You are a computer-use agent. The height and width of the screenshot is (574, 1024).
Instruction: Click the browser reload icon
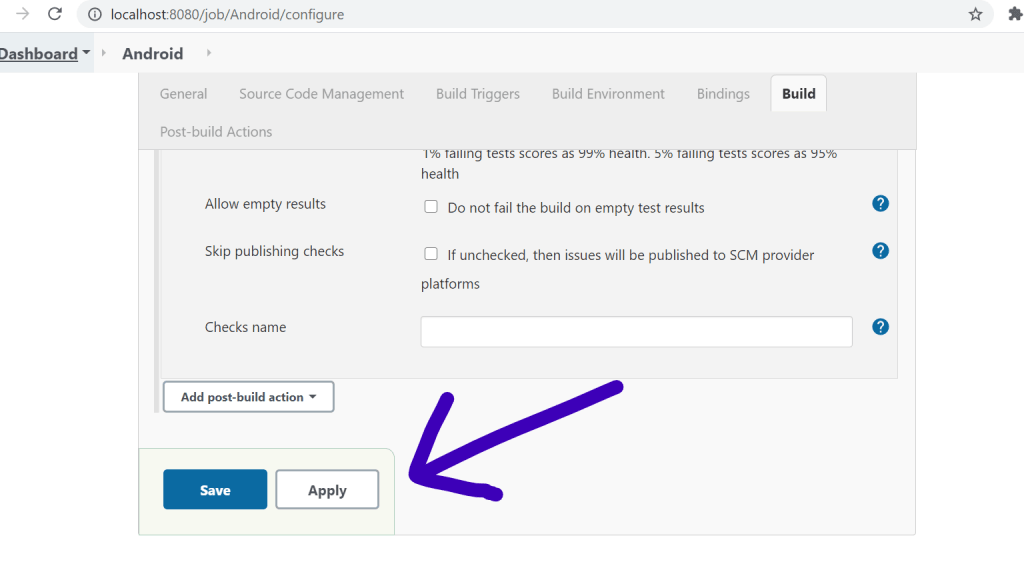(55, 14)
